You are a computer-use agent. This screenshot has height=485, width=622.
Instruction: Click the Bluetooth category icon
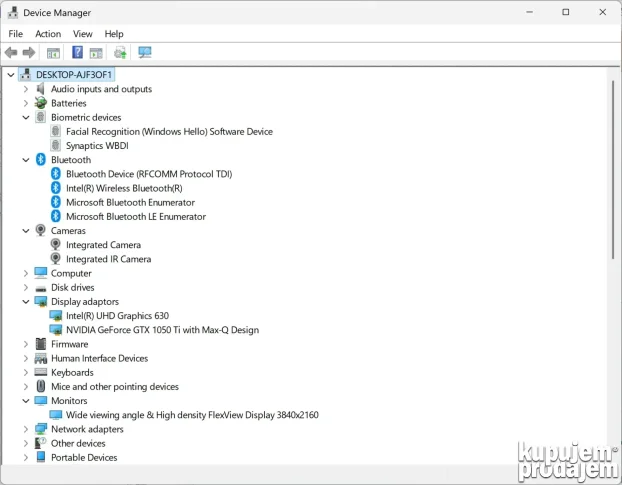(x=40, y=160)
